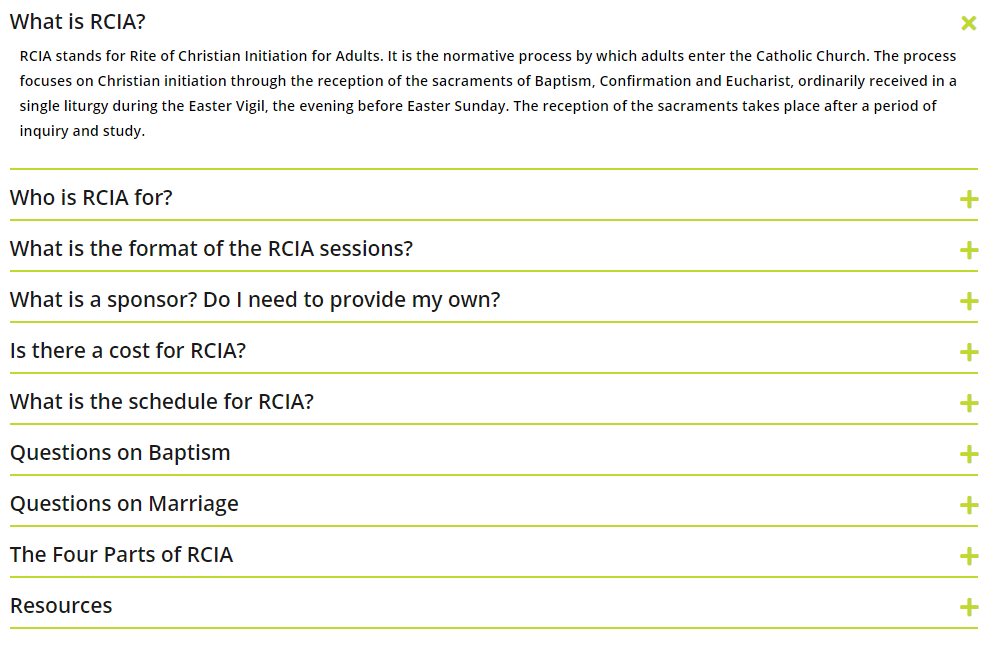This screenshot has width=1000, height=648.
Task: Click plus icon beside 'Is there a cost for RCIA?'
Action: point(968,352)
